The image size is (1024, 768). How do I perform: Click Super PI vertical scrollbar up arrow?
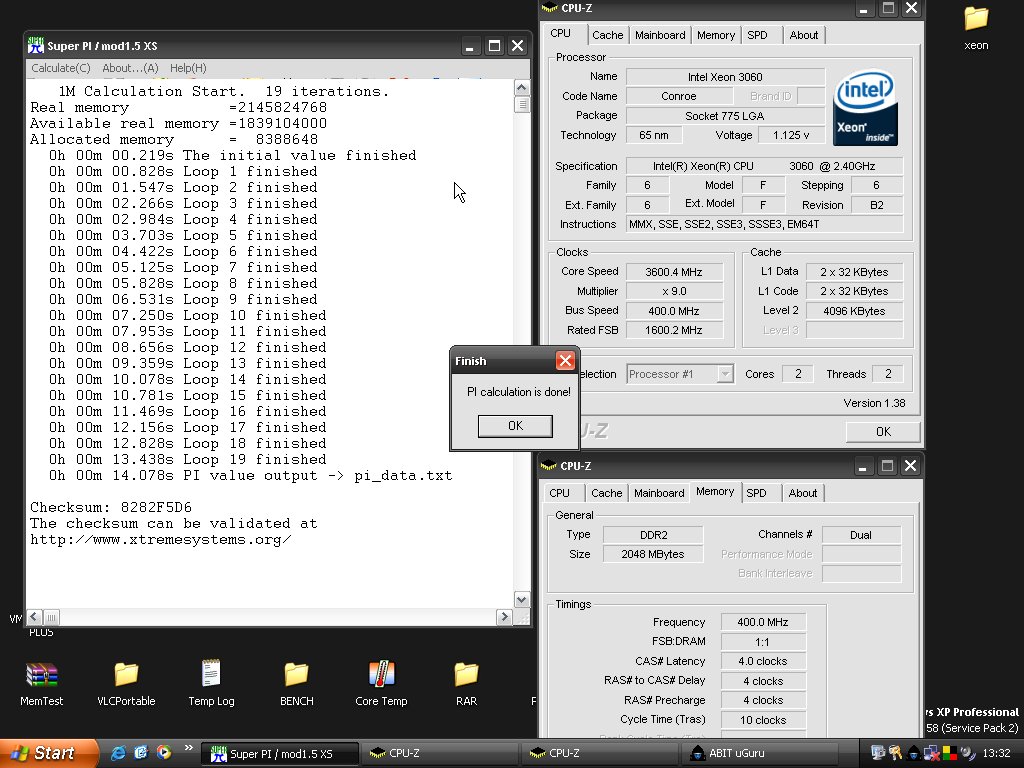[521, 88]
